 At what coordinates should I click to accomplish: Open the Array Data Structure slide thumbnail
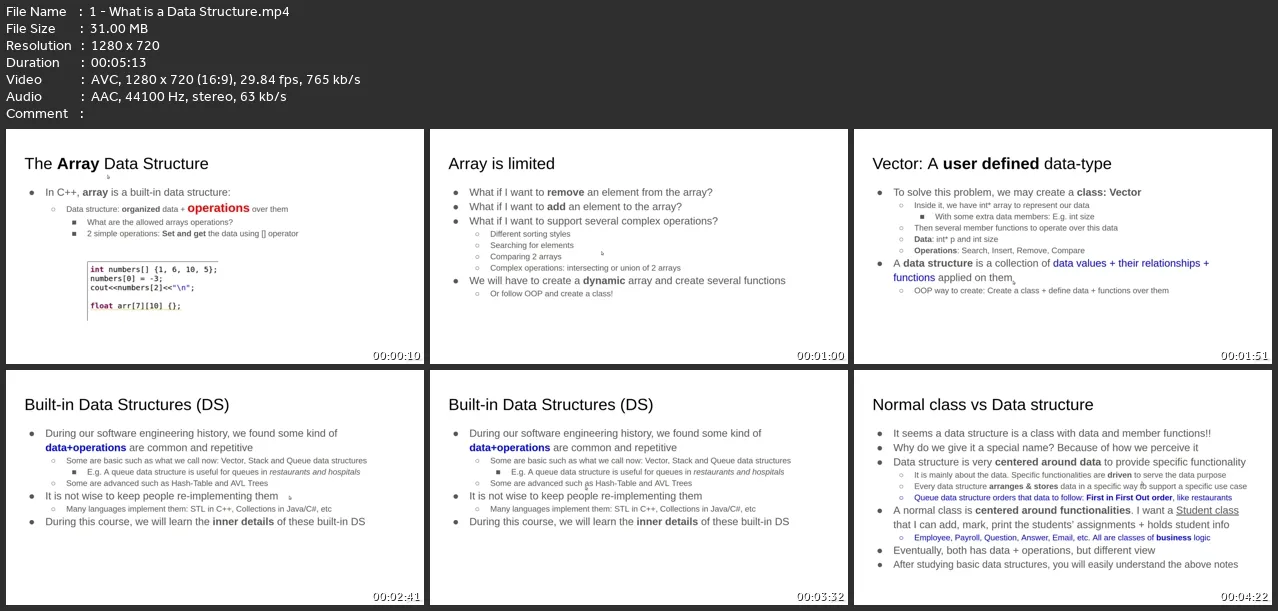pyautogui.click(x=214, y=246)
